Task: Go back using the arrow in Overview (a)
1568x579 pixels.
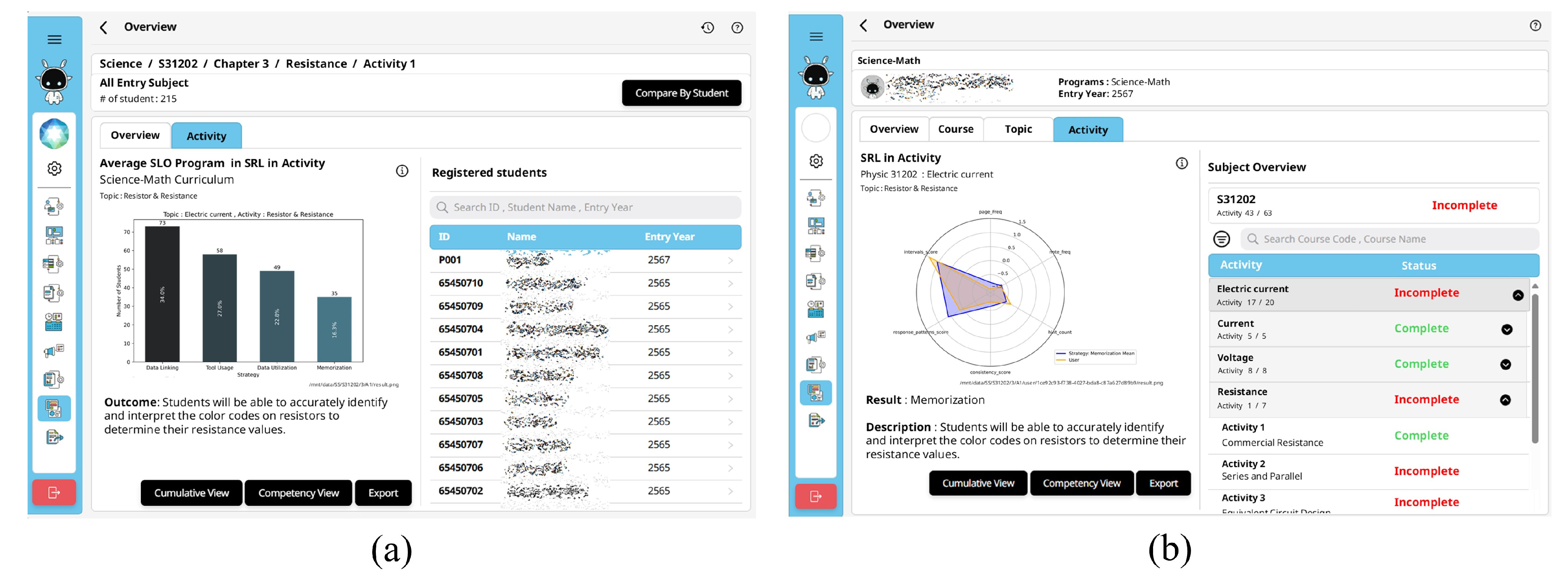Action: point(104,27)
